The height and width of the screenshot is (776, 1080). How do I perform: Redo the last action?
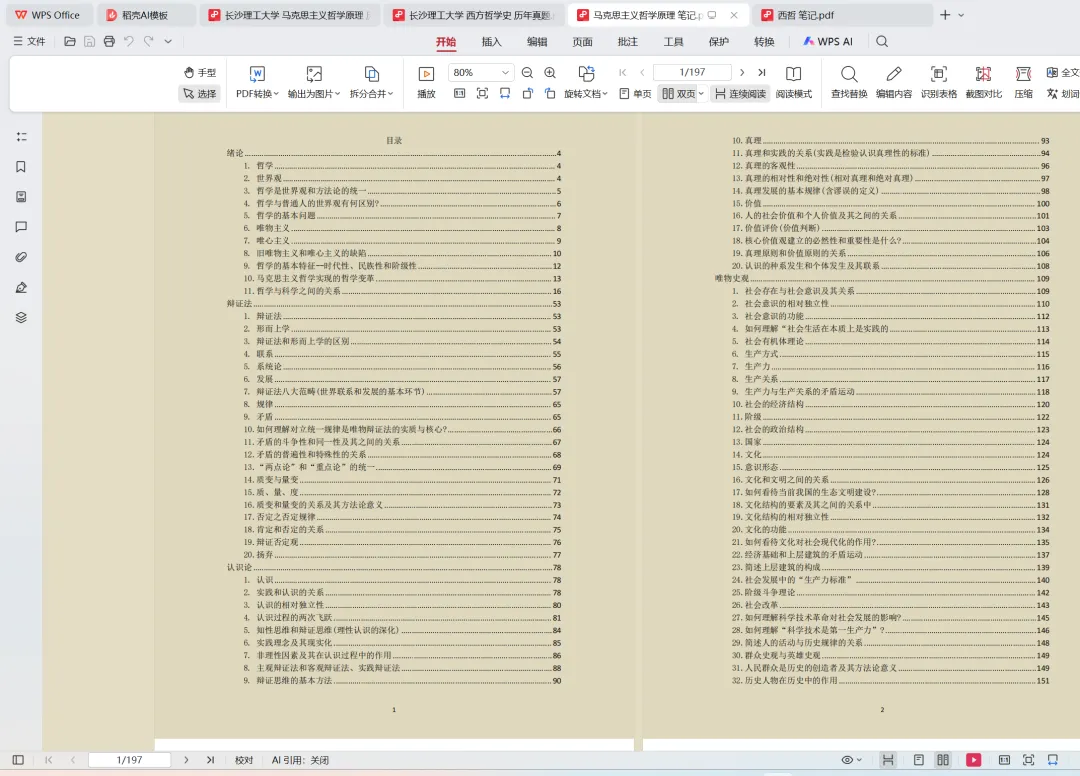click(148, 42)
